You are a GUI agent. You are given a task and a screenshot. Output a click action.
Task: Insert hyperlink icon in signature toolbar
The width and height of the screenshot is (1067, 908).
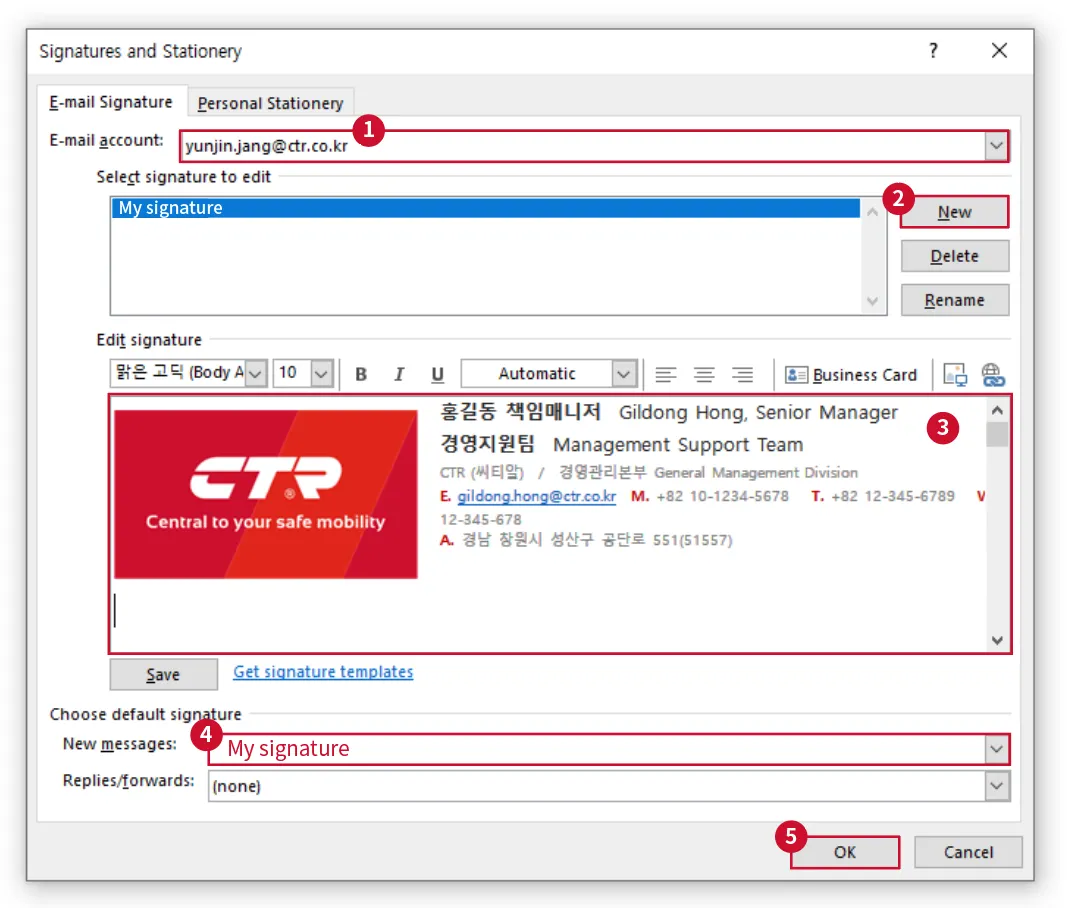click(993, 375)
